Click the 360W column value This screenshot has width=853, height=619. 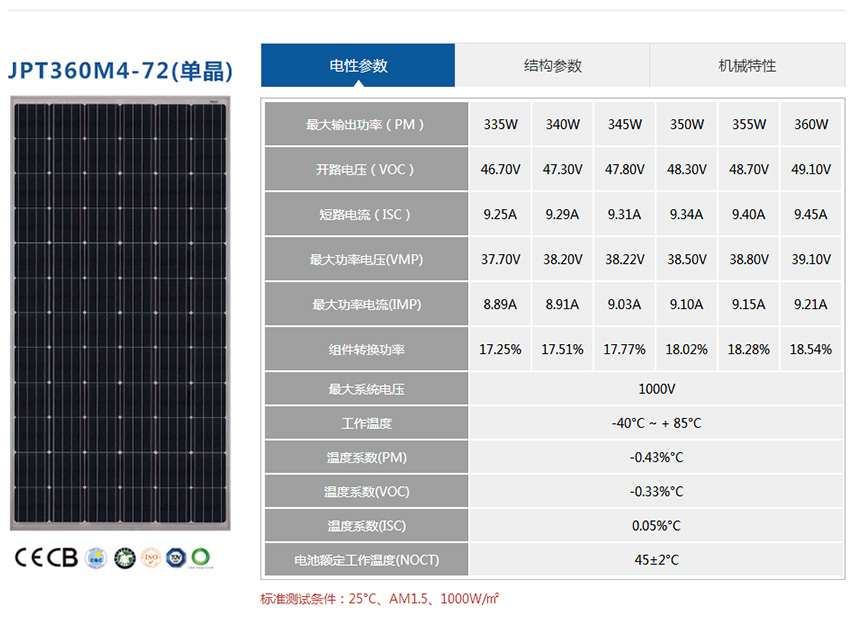click(810, 125)
